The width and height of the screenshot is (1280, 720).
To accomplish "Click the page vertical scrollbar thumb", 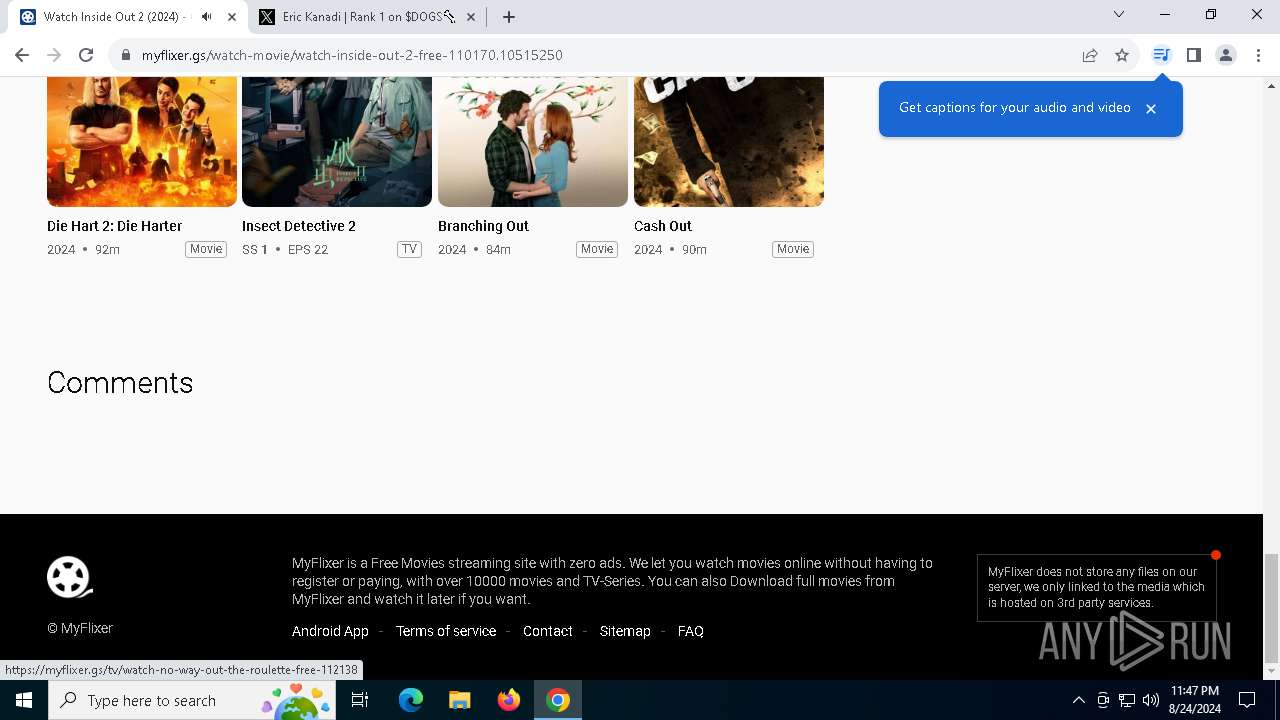I will (1271, 608).
